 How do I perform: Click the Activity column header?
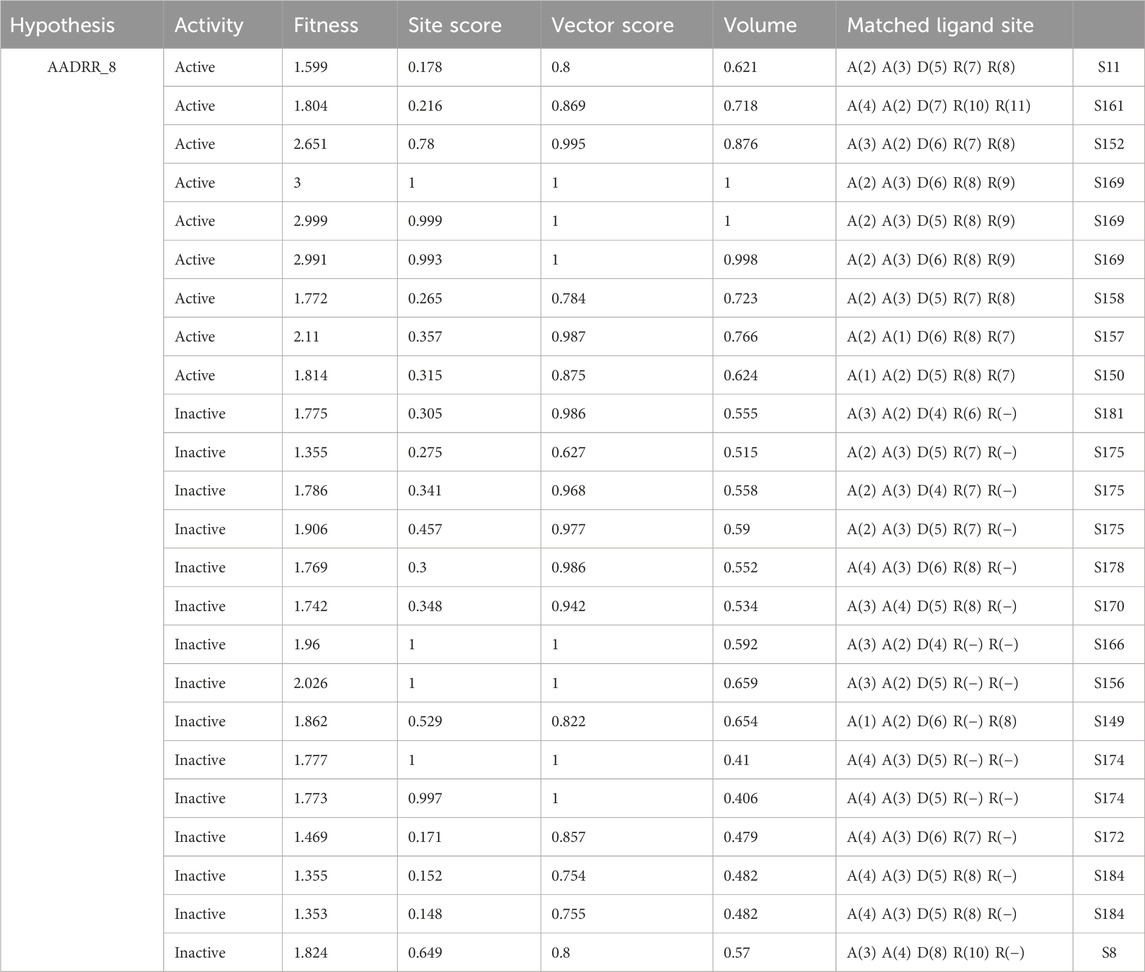[x=208, y=25]
